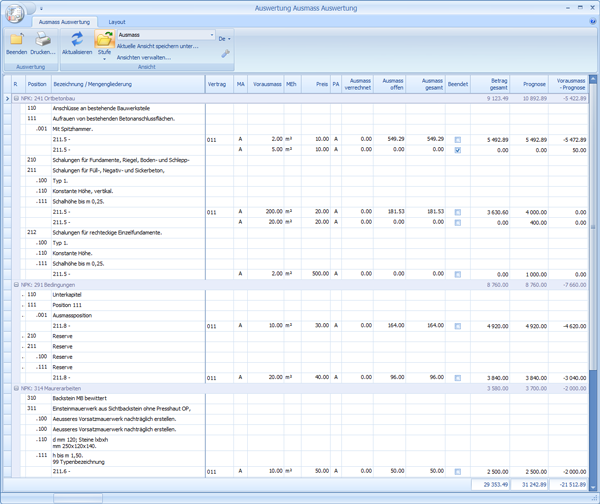Click the wrench settings icon in Ansicht group
Viewport: 600px width, 504px height.
click(x=225, y=54)
